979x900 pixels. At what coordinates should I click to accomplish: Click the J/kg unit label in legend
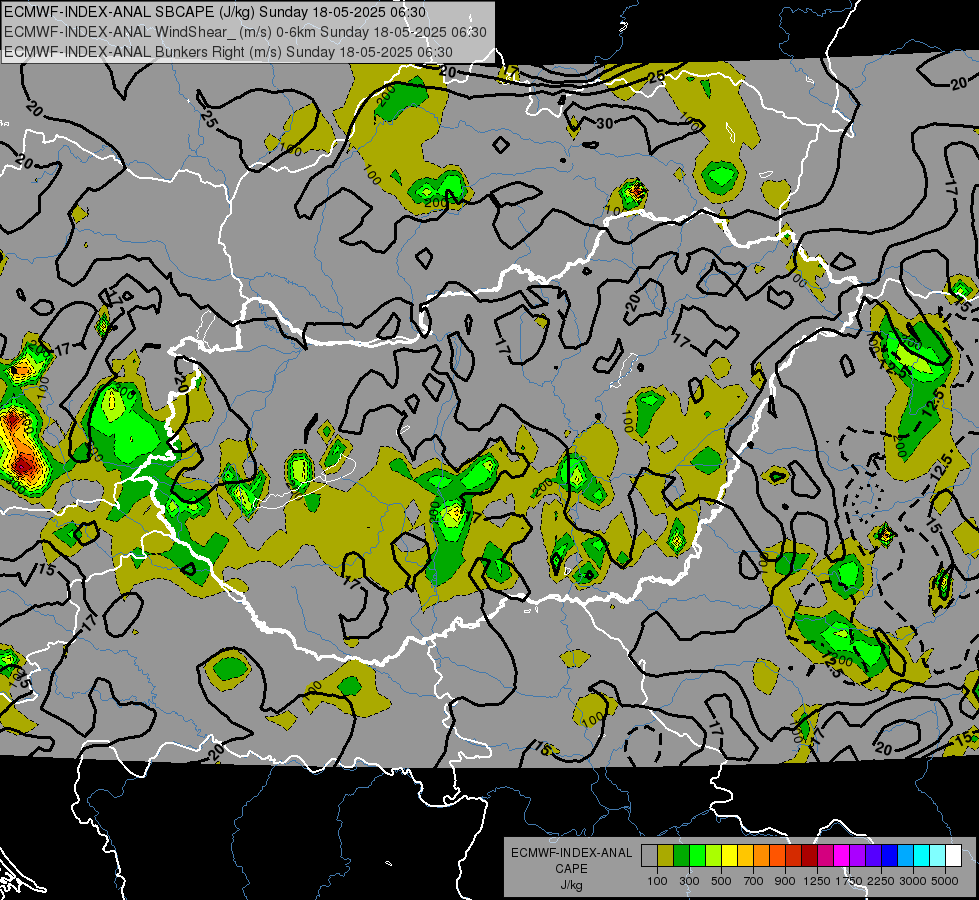click(x=571, y=885)
